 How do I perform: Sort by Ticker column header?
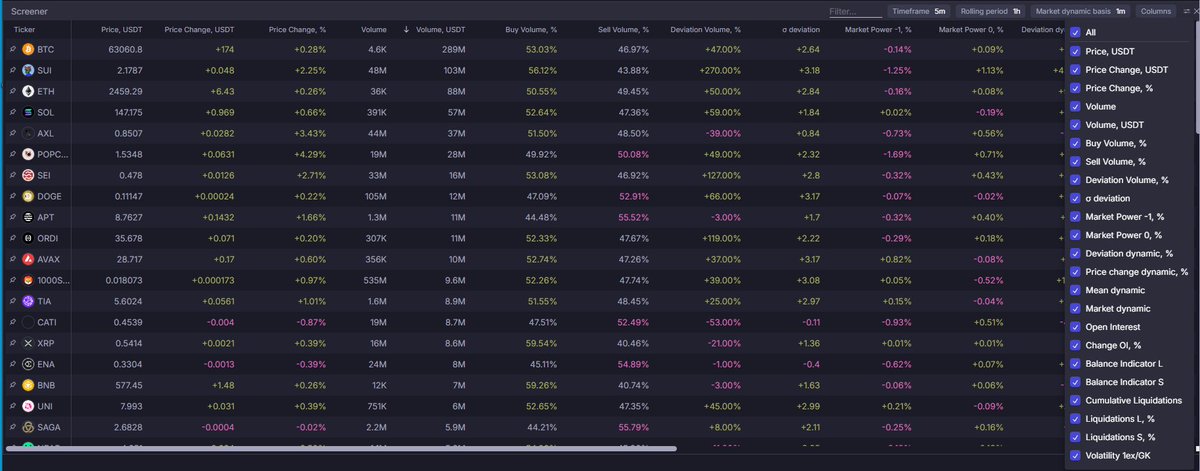pyautogui.click(x=24, y=30)
